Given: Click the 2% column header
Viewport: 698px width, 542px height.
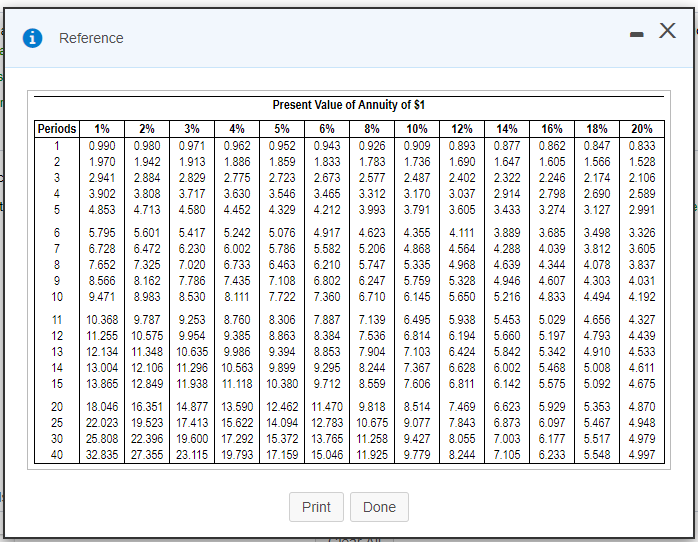Looking at the screenshot, I should pyautogui.click(x=147, y=129).
